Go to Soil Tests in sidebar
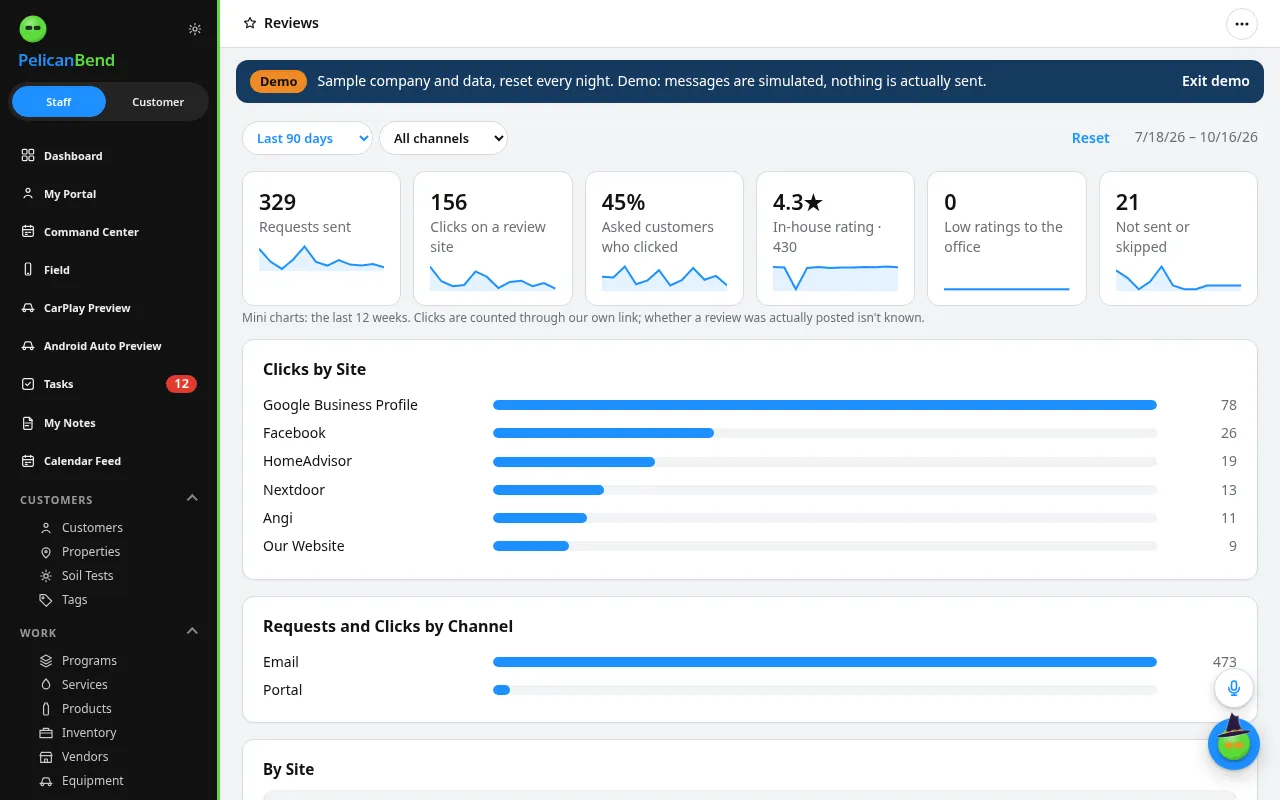This screenshot has width=1280, height=800. coord(87,576)
